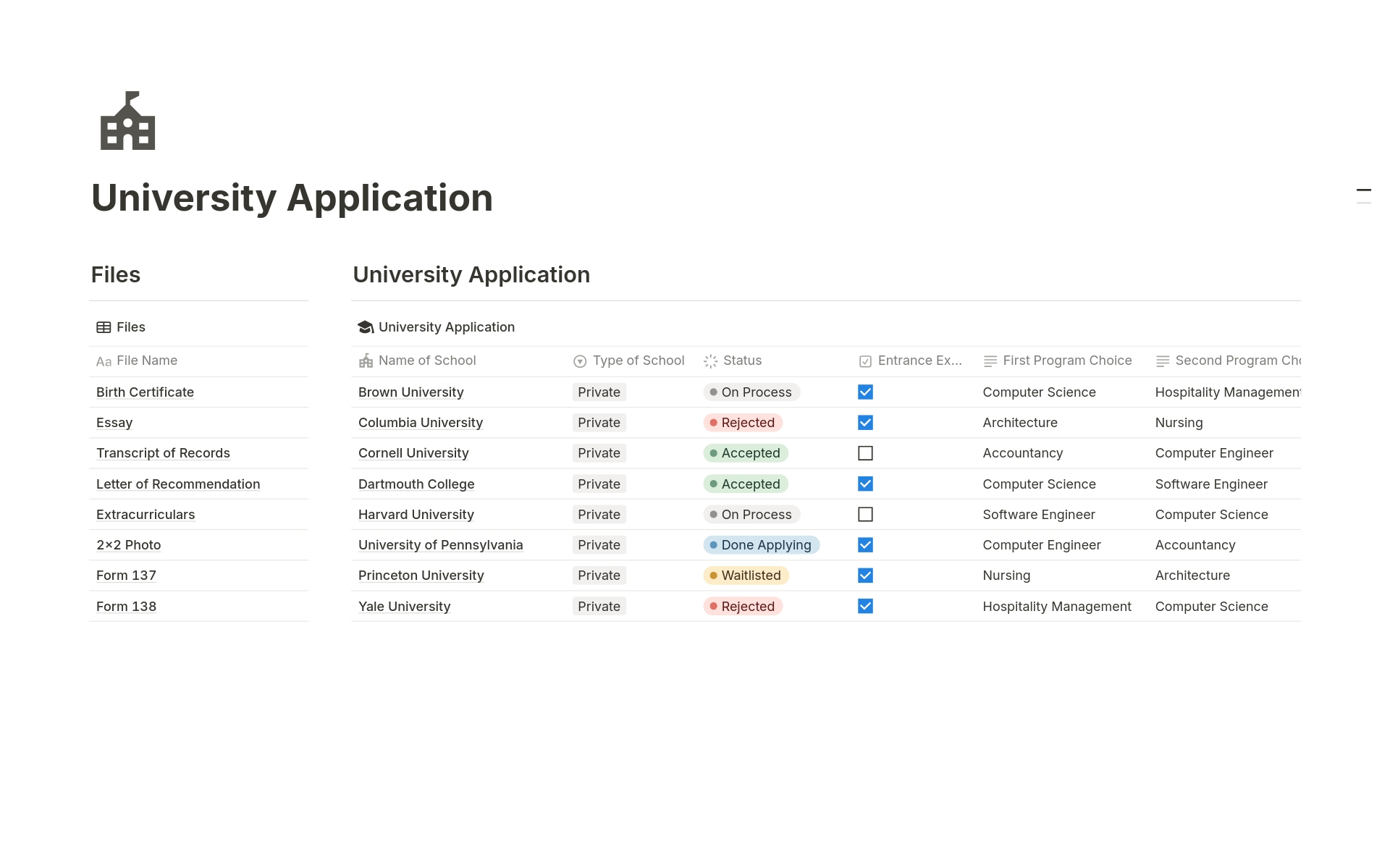The height and width of the screenshot is (868, 1390).
Task: Toggle the Cornell University entrance exam checkbox
Action: coord(865,453)
